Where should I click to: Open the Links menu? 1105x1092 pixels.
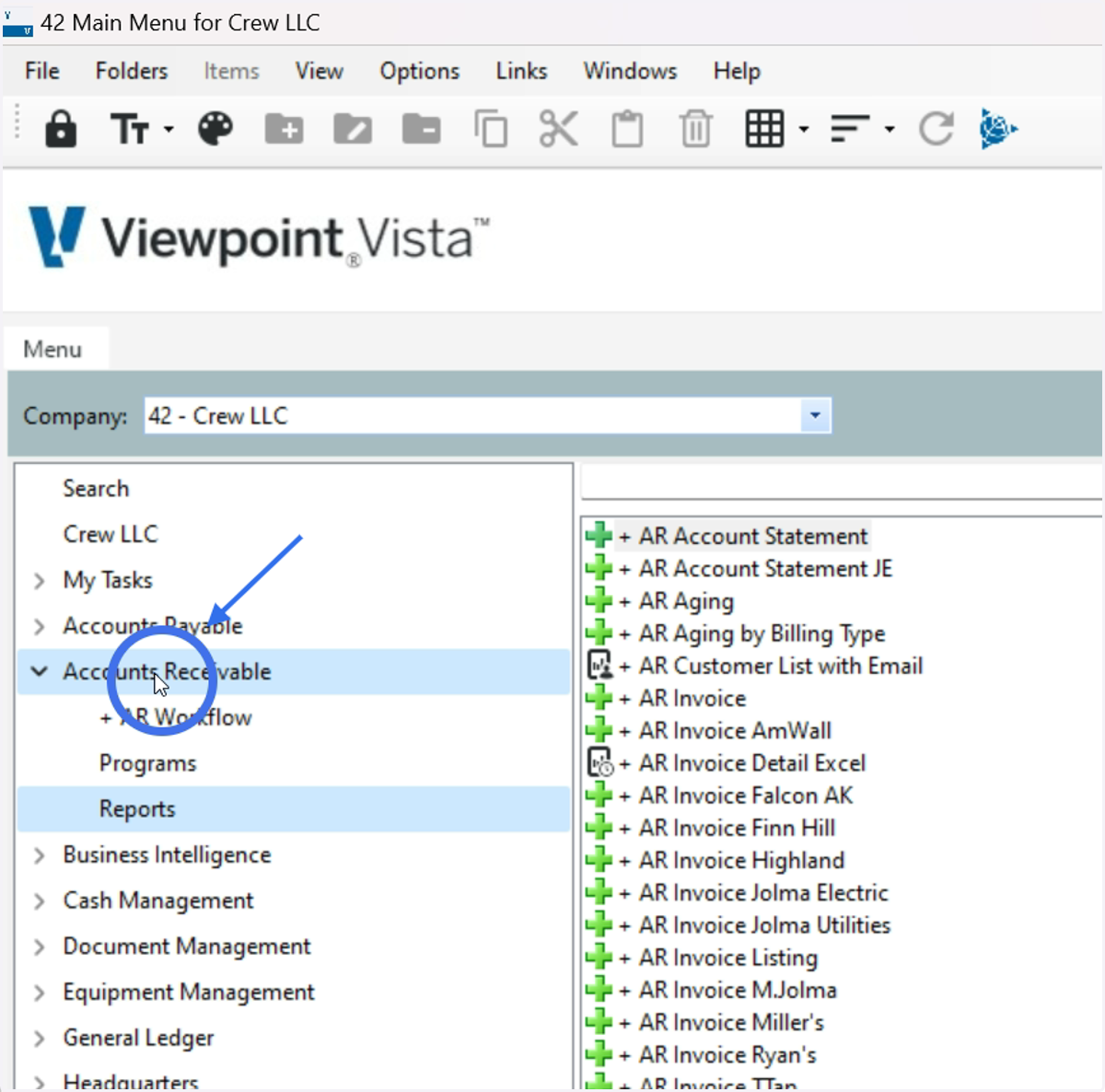[521, 71]
